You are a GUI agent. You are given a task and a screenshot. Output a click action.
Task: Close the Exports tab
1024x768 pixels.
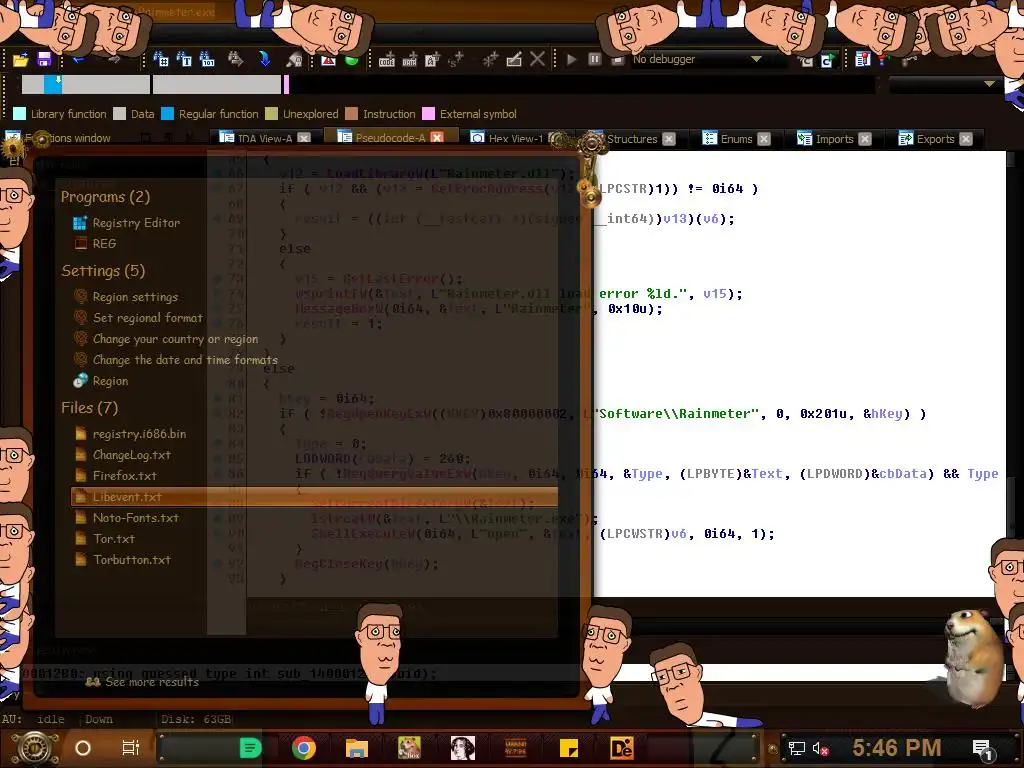966,139
